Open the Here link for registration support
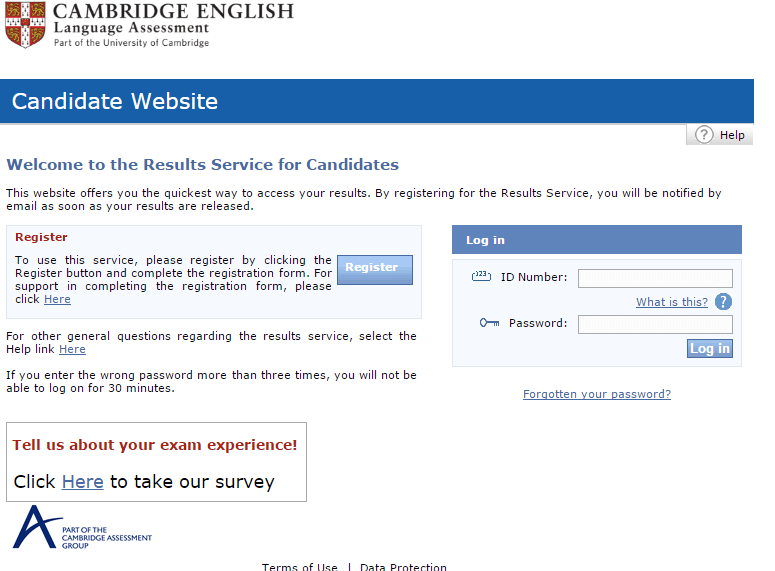 [x=57, y=299]
